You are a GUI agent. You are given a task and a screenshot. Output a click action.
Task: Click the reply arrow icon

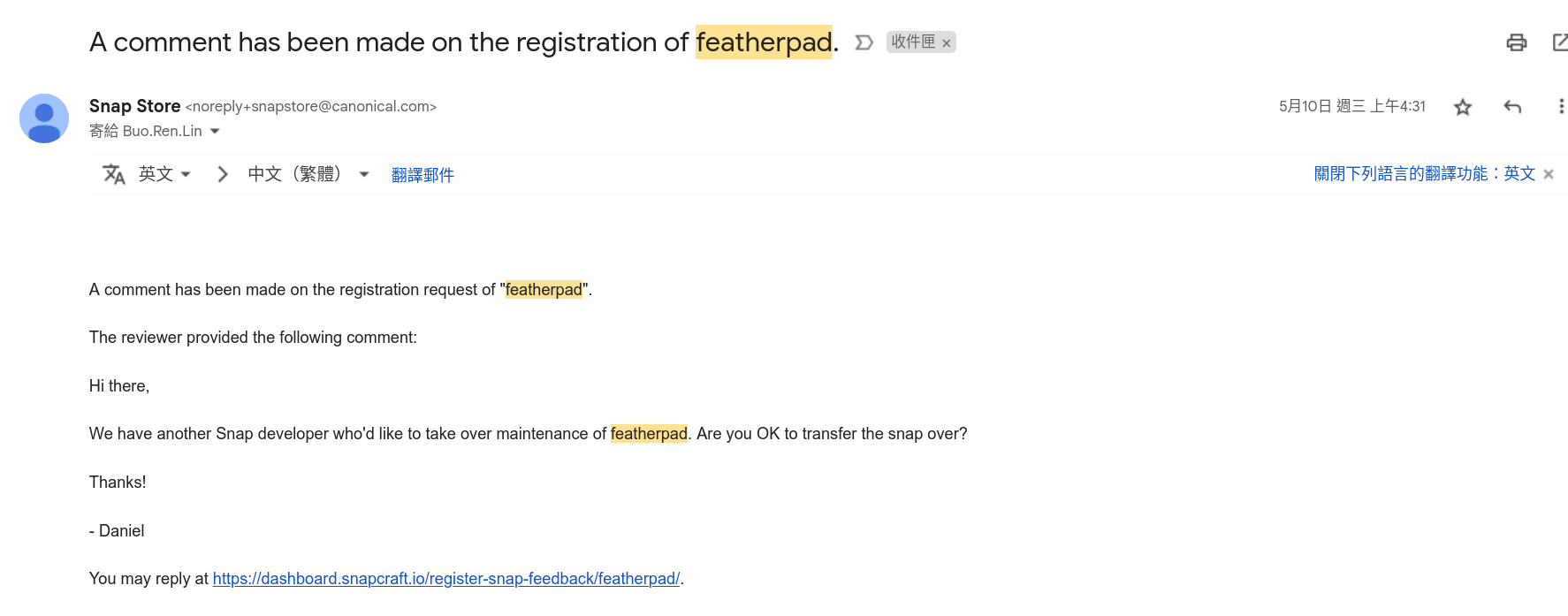tap(1512, 107)
